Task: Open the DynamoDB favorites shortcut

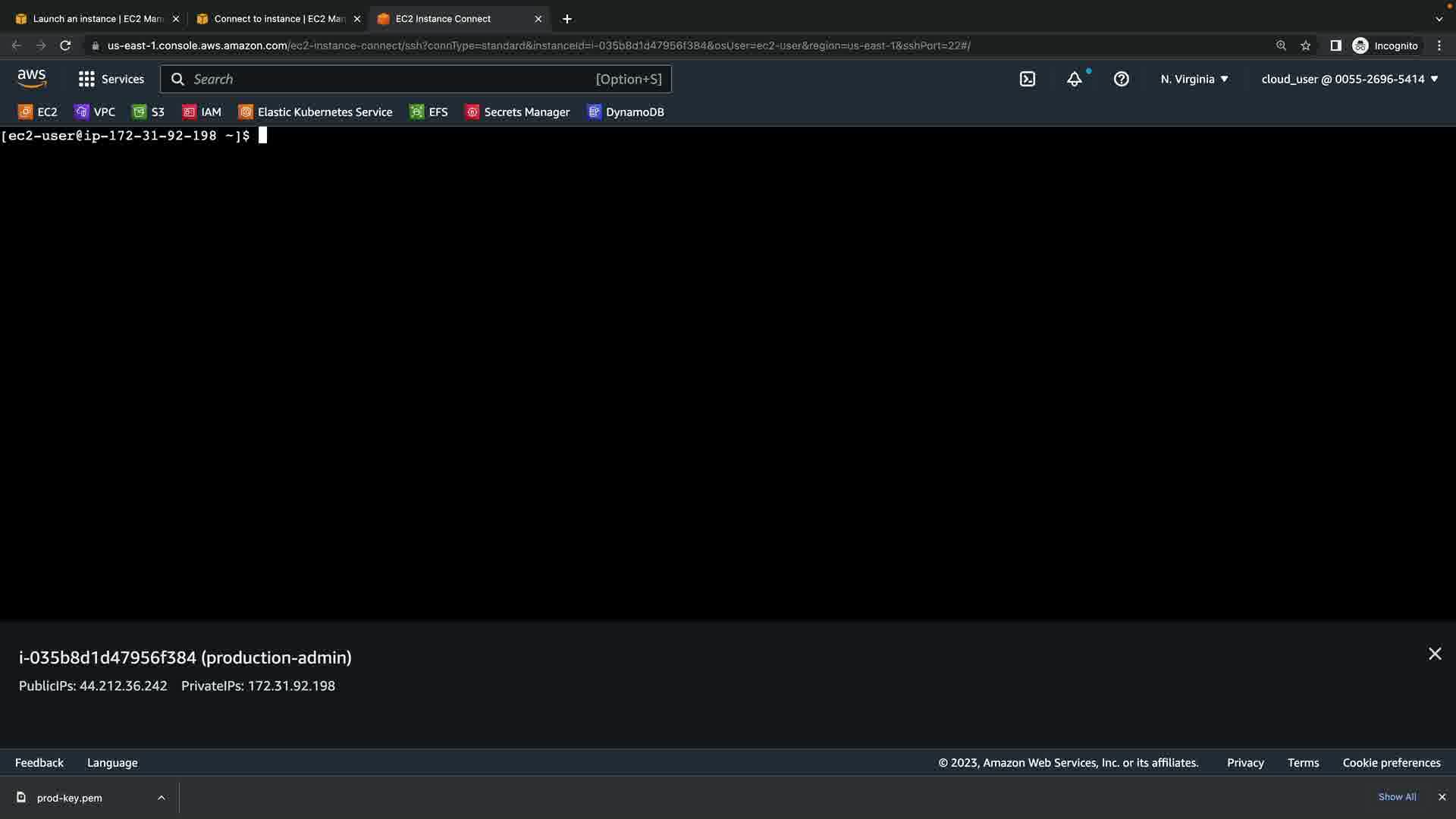Action: (626, 111)
